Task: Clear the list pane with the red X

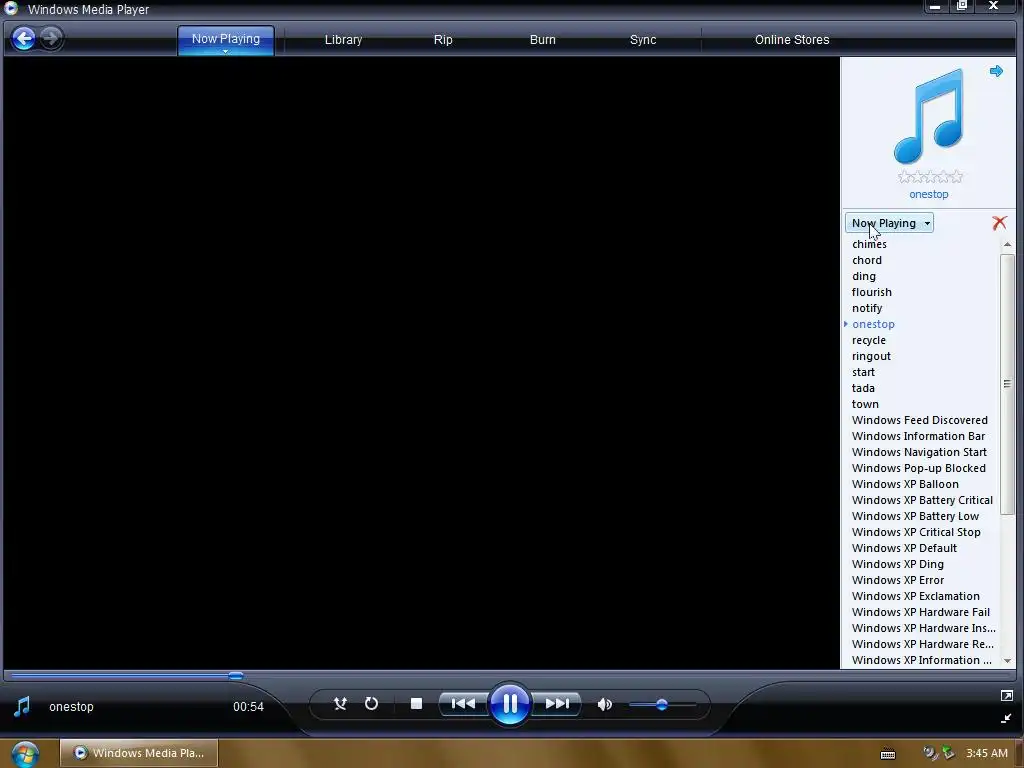Action: [999, 223]
